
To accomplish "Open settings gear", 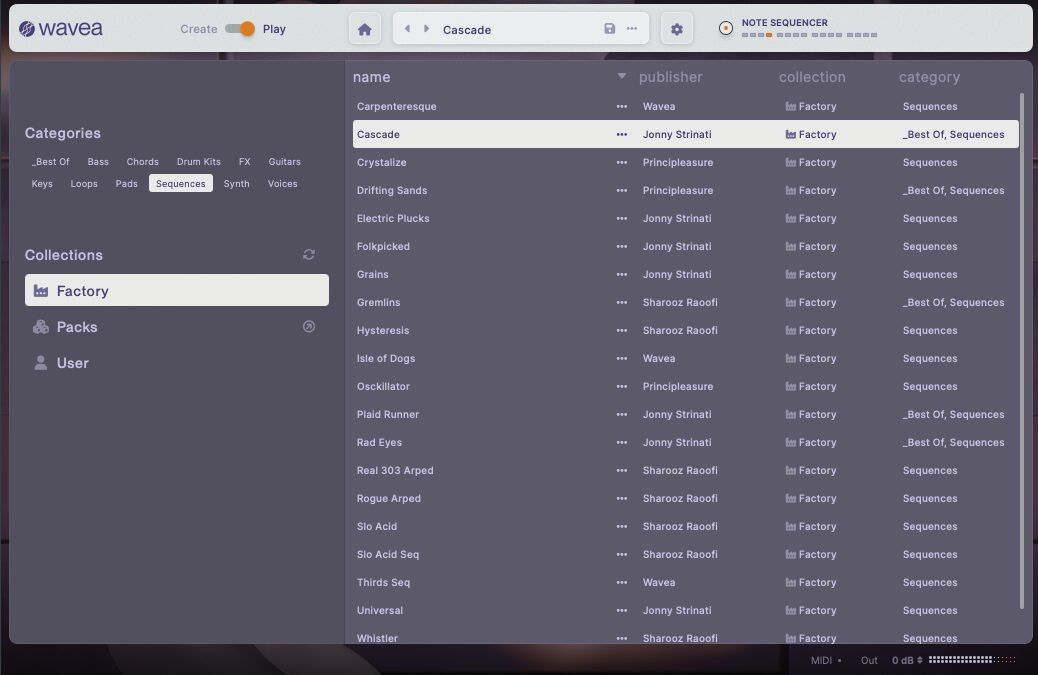I will (677, 29).
